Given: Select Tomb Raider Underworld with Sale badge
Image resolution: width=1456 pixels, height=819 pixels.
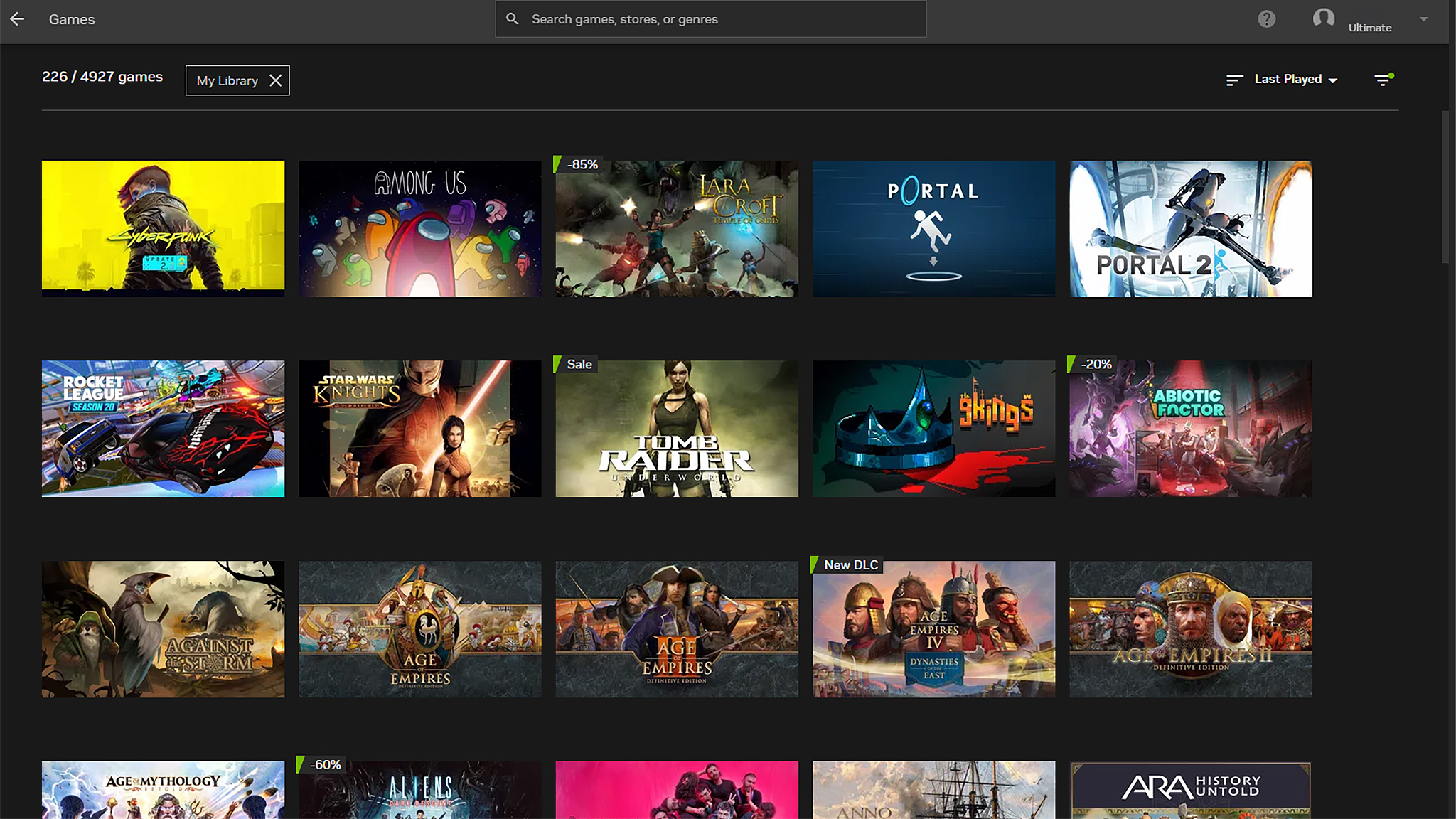Looking at the screenshot, I should (676, 428).
